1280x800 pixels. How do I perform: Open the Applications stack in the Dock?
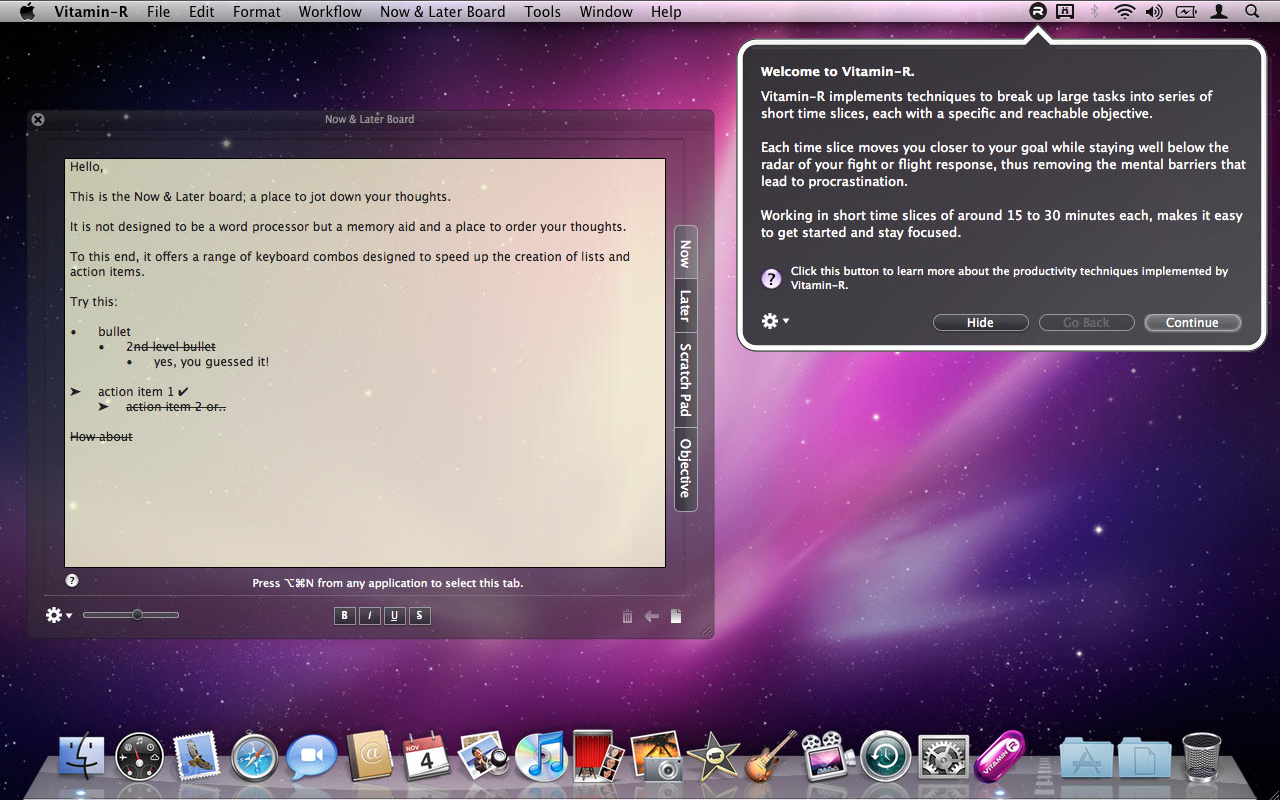pos(1086,759)
